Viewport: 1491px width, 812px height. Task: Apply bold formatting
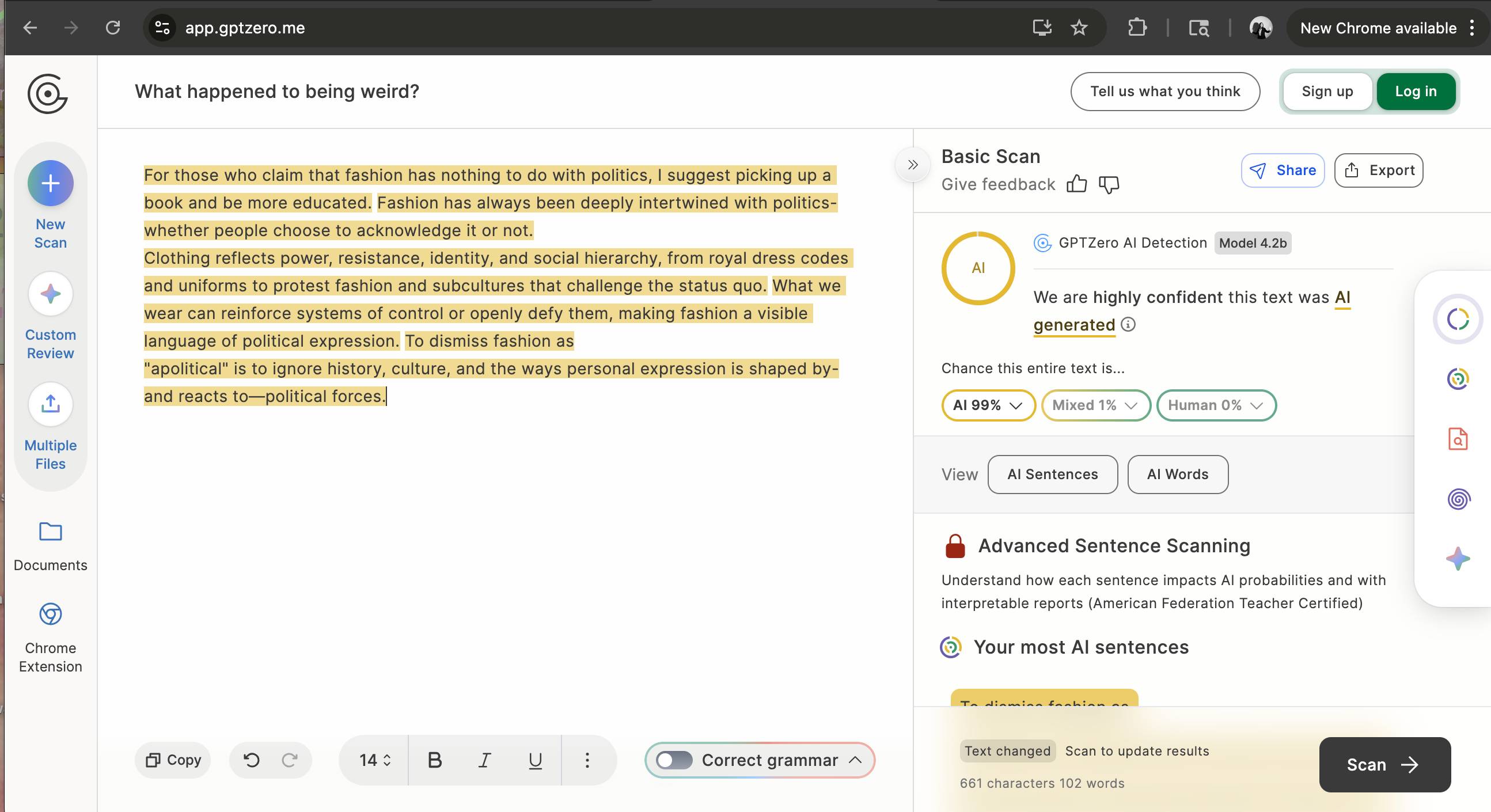(x=435, y=760)
